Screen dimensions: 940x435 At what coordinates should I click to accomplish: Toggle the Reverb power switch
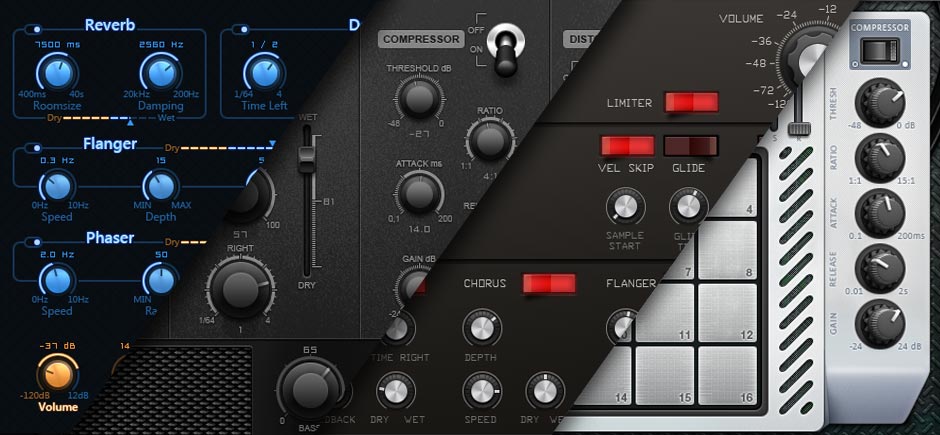pyautogui.click(x=35, y=28)
